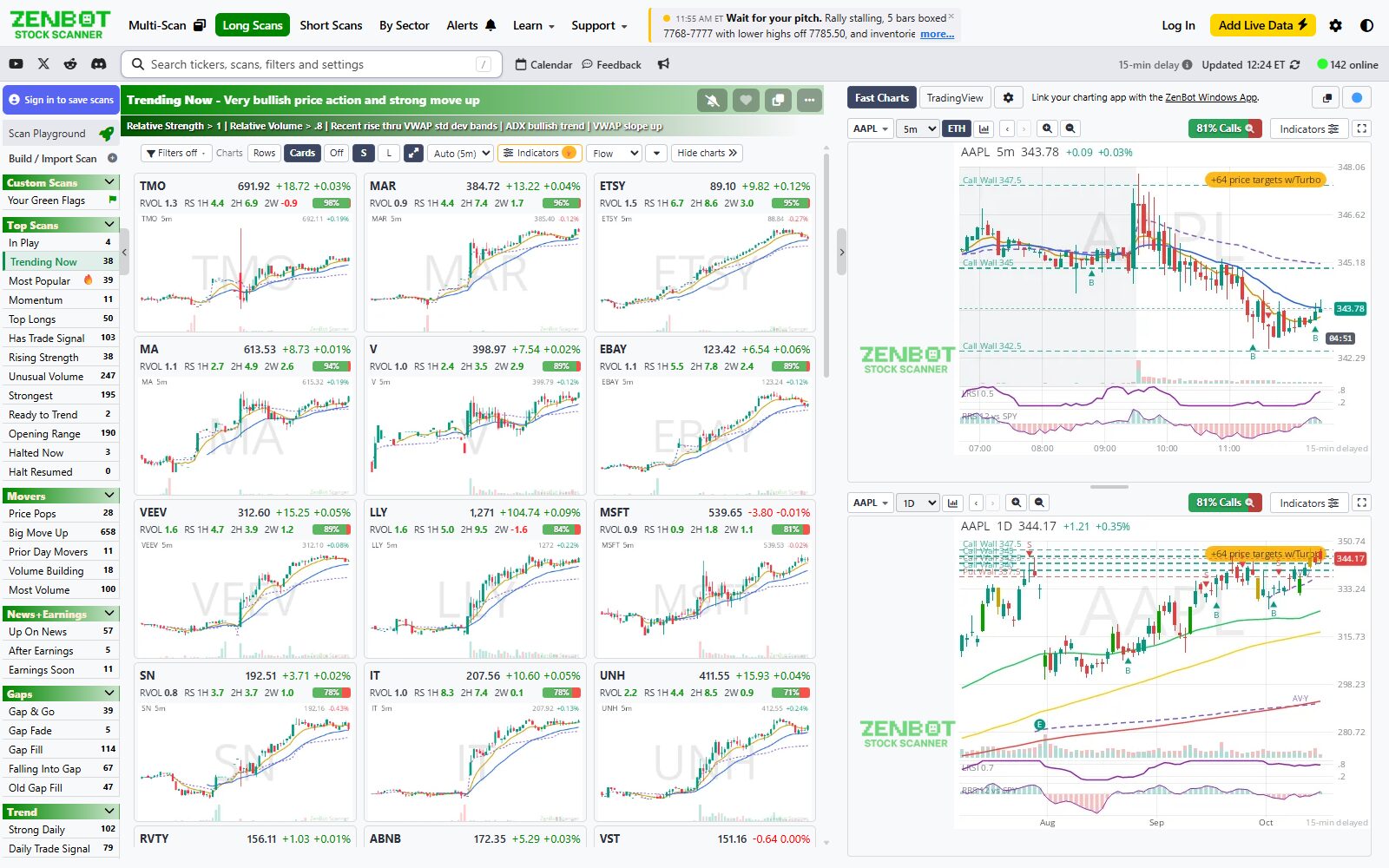Open the Short Scans tab
The width and height of the screenshot is (1389, 868).
point(331,25)
